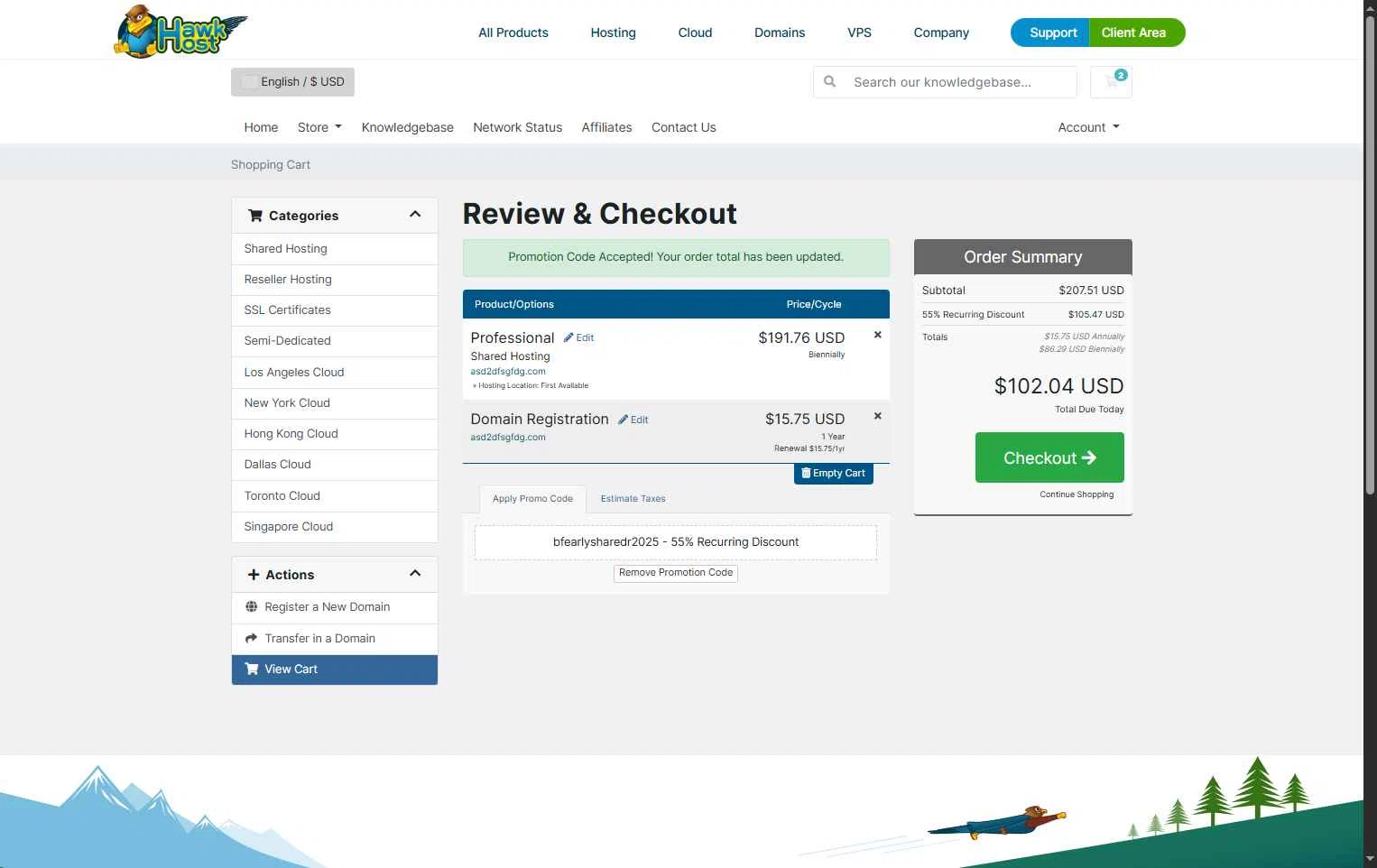Viewport: 1377px width, 868px height.
Task: Click the blue Support button
Action: pyautogui.click(x=1050, y=32)
